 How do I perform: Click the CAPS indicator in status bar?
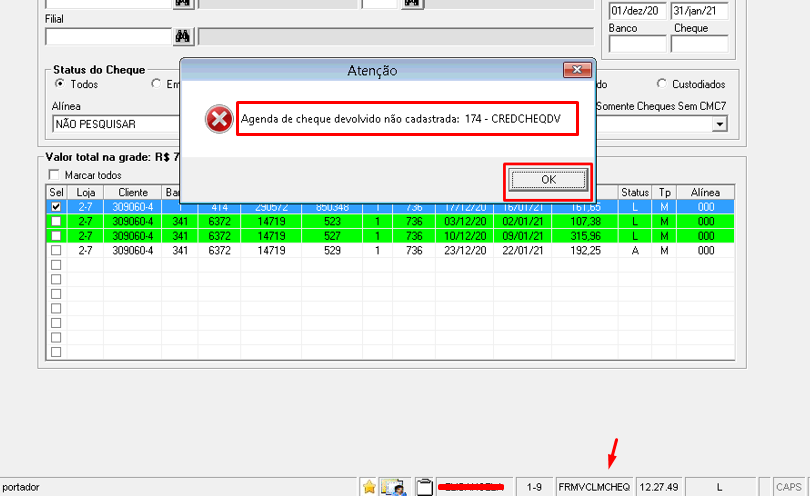point(788,487)
